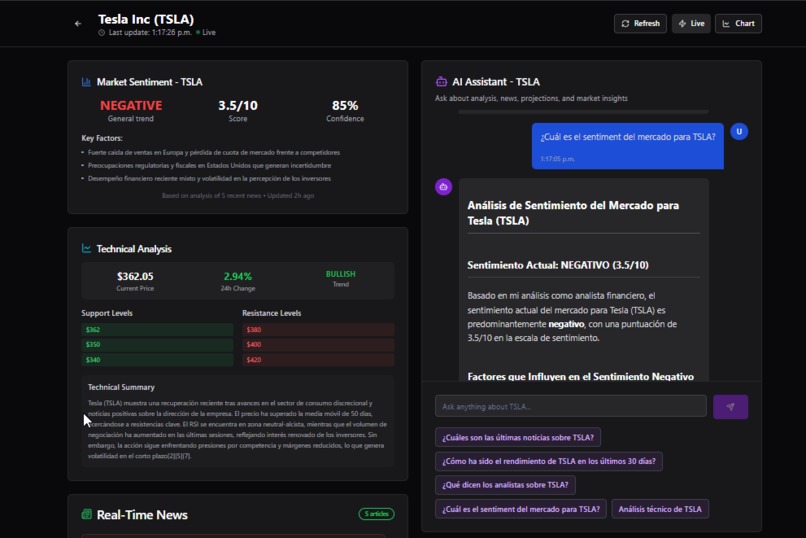Click the 85% confidence value
The height and width of the screenshot is (538, 806).
(345, 105)
